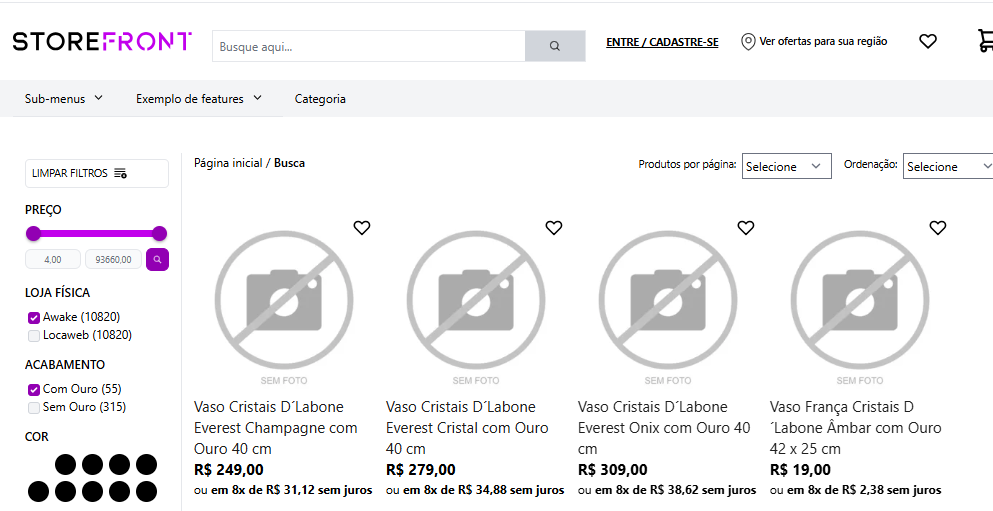Screen dimensions: 993x511
Task: Open the Produtos por página dropdown
Action: [x=787, y=166]
